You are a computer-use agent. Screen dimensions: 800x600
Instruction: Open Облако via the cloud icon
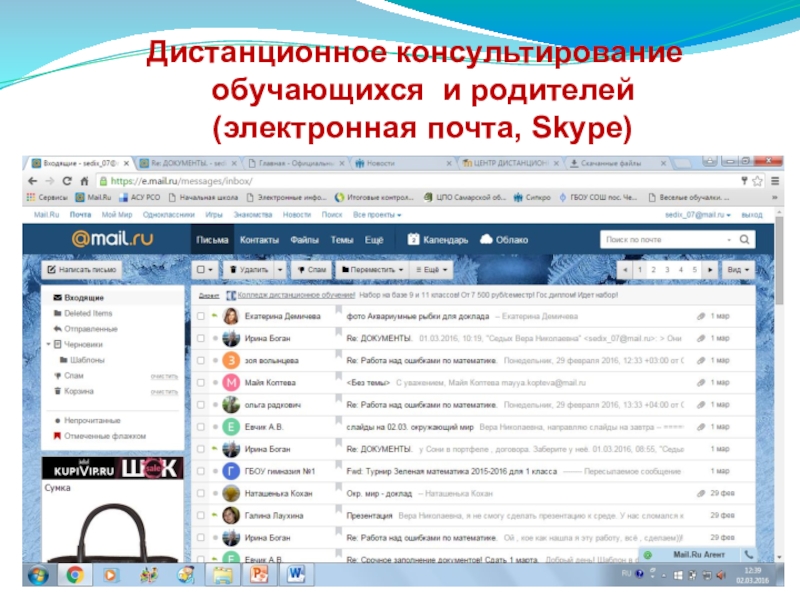[x=487, y=240]
